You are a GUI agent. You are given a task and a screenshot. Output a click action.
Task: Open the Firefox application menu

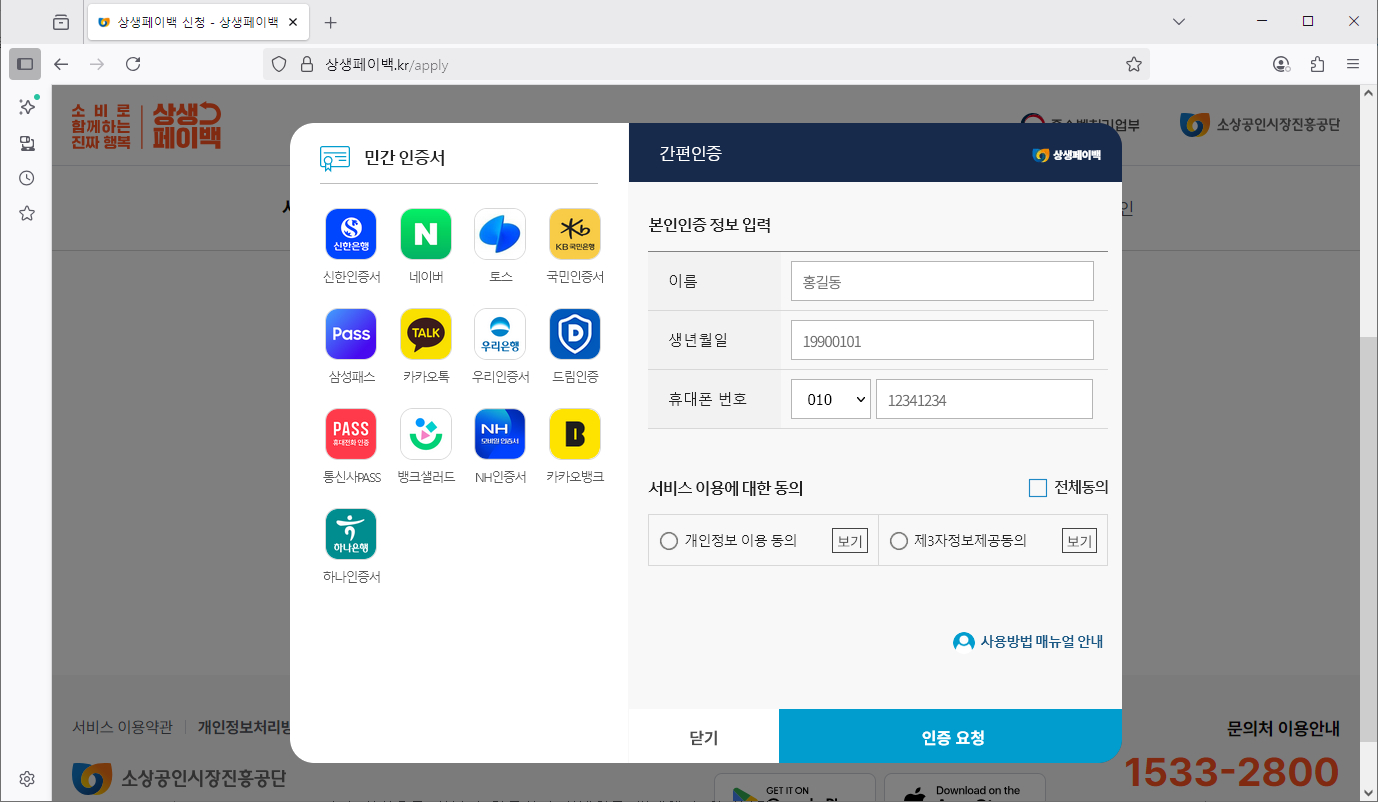[x=1352, y=64]
